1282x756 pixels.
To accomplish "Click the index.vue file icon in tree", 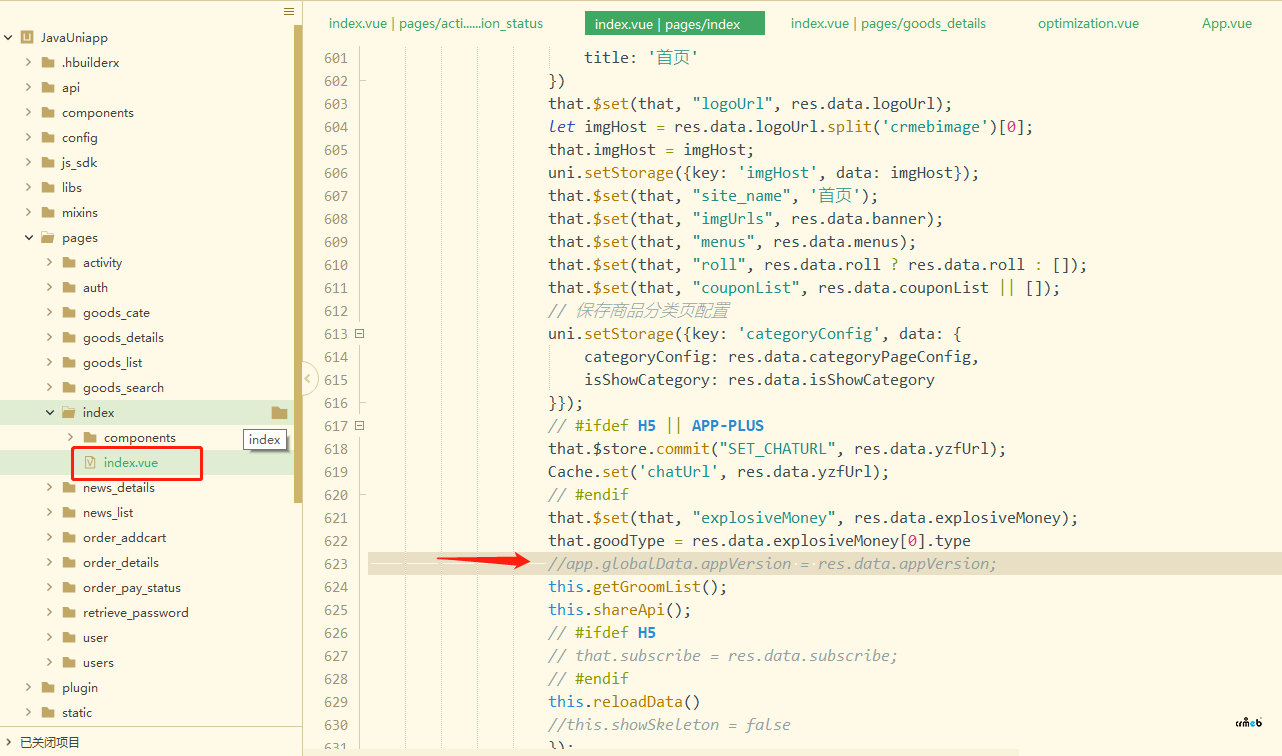I will point(90,463).
